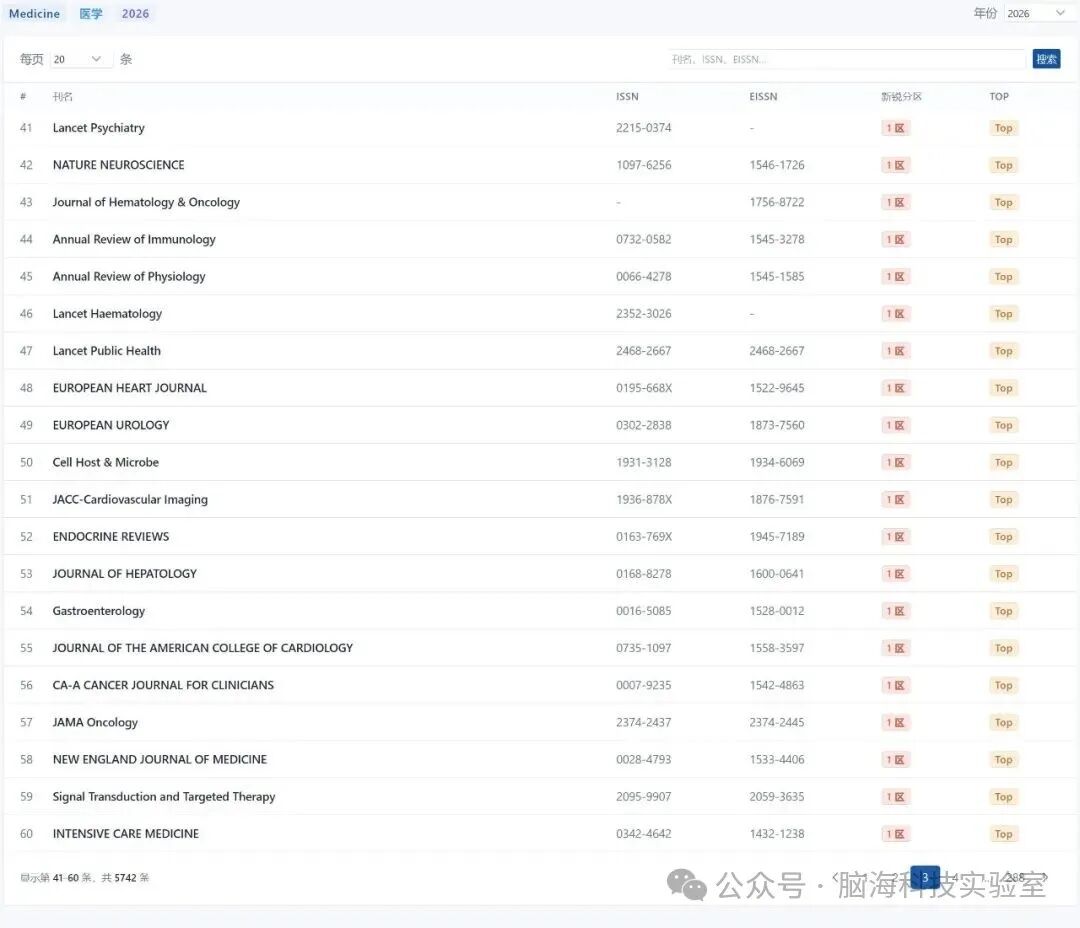The width and height of the screenshot is (1080, 928).
Task: Jump to last page 288
Action: (x=1015, y=877)
